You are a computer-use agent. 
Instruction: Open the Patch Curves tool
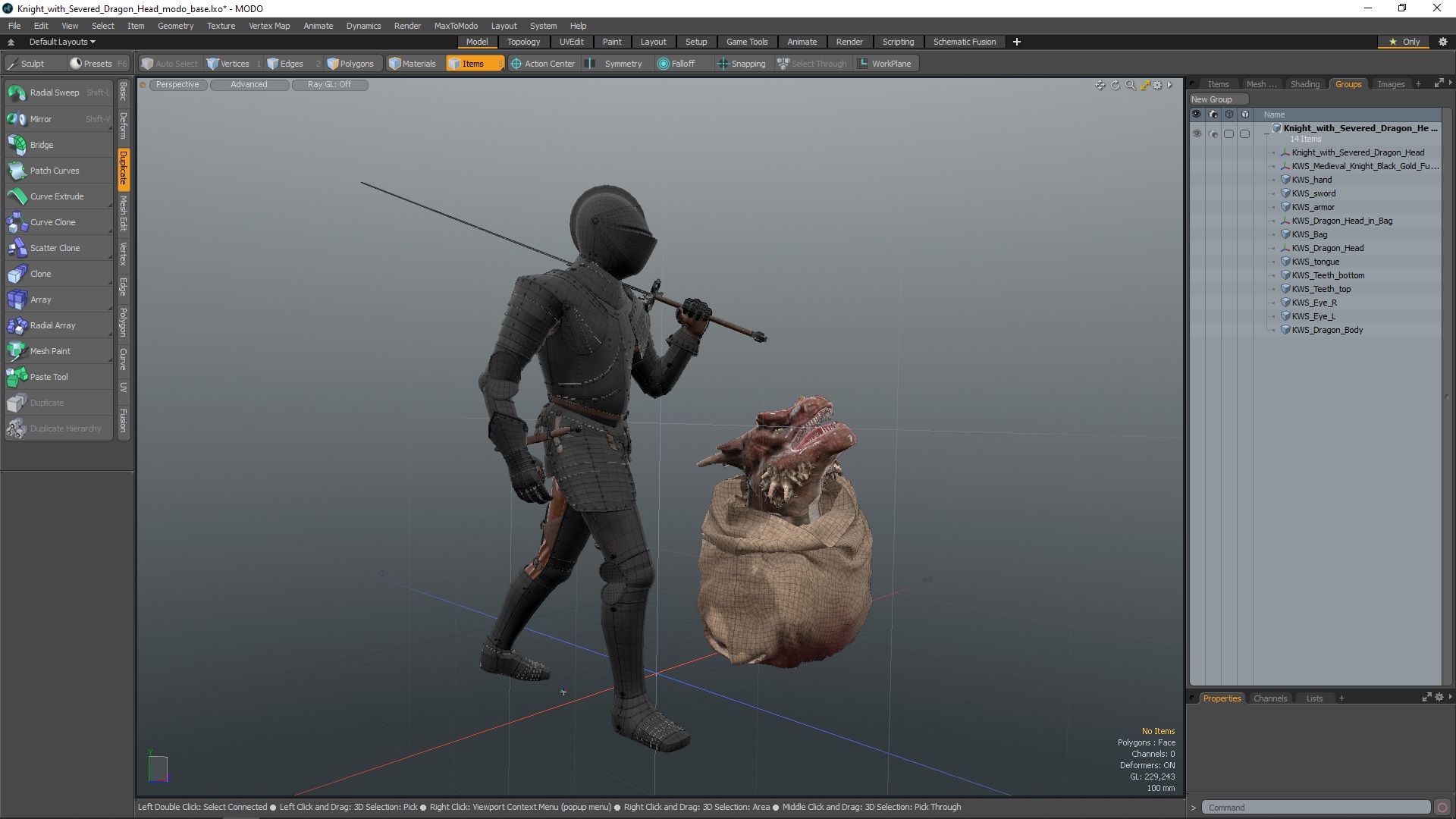[58, 171]
